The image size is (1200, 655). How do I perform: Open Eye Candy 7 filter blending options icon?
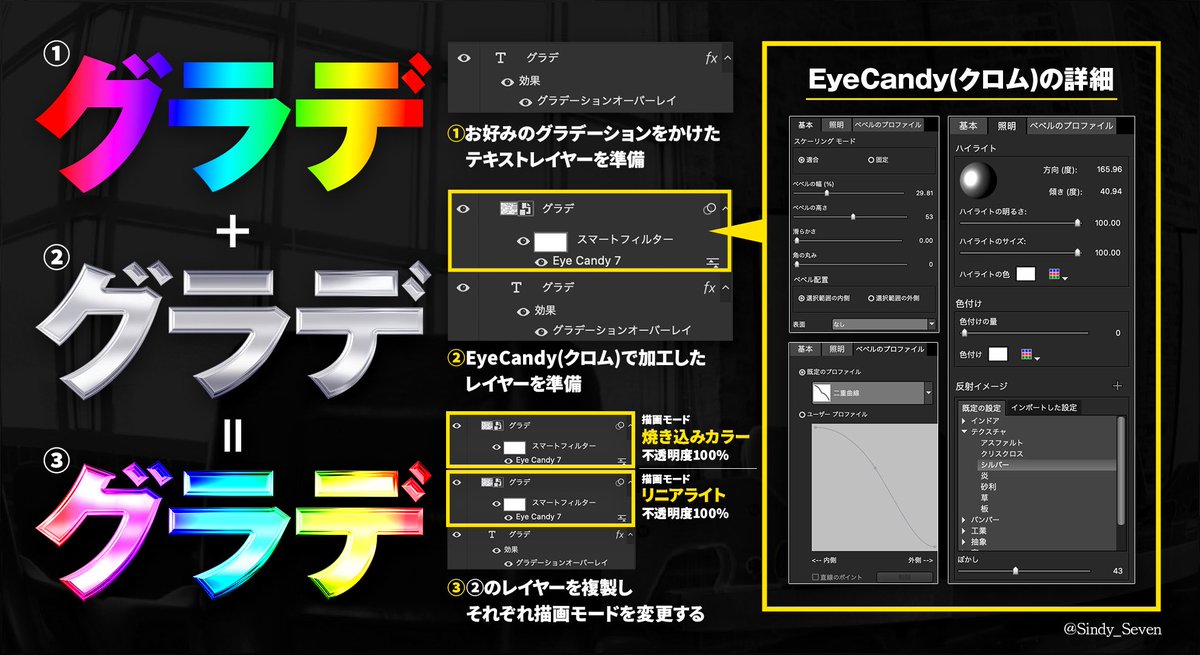712,261
